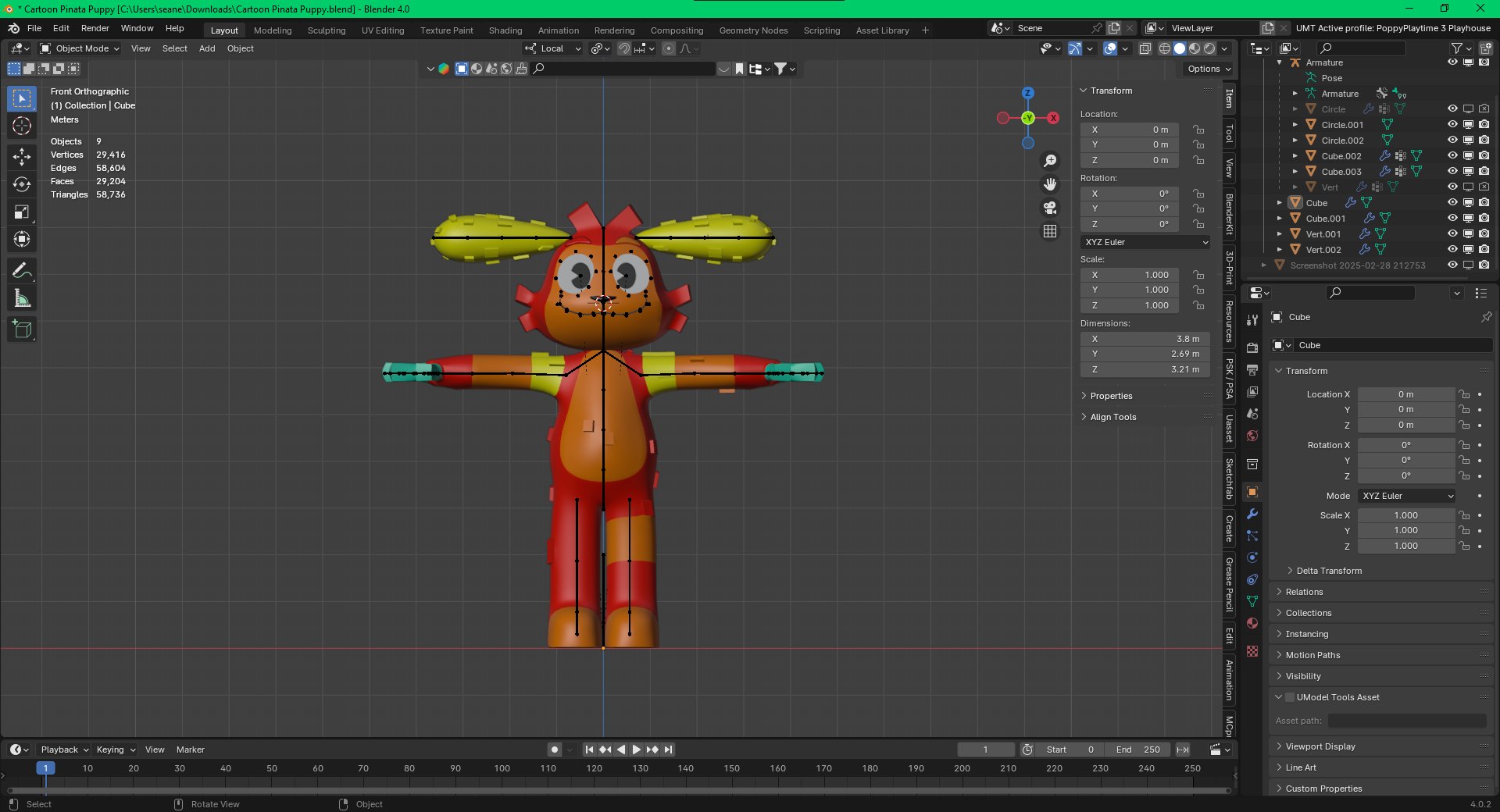Click the camera view icon in viewport
The width and height of the screenshot is (1500, 812).
tap(1050, 208)
